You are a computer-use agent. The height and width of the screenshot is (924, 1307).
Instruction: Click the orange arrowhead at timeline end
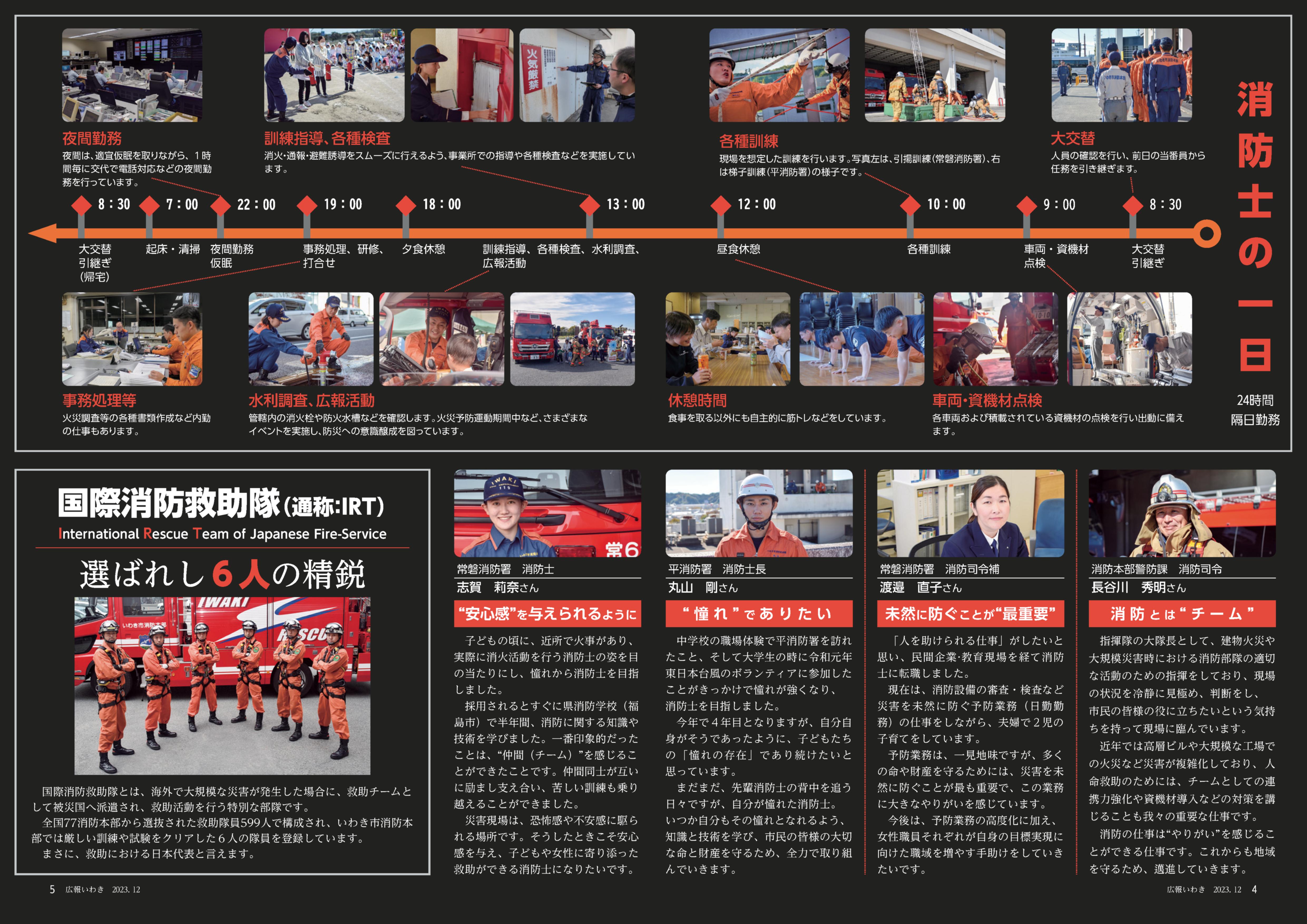pos(43,233)
